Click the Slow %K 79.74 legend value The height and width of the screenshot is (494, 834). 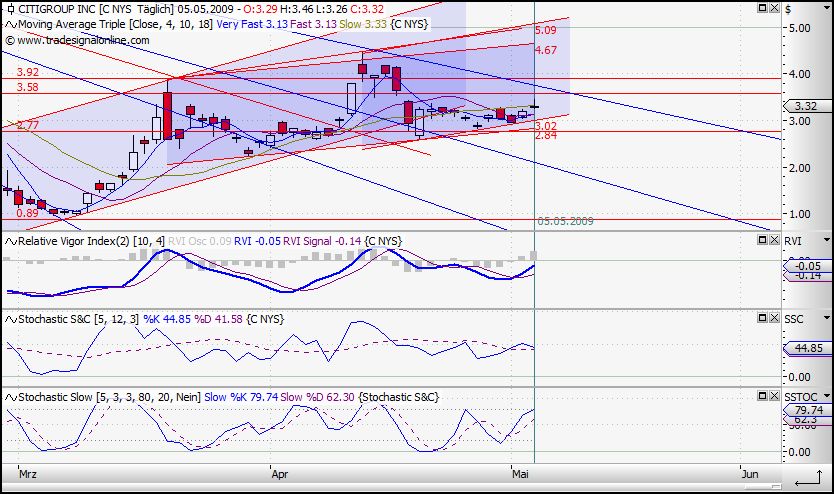coord(241,397)
